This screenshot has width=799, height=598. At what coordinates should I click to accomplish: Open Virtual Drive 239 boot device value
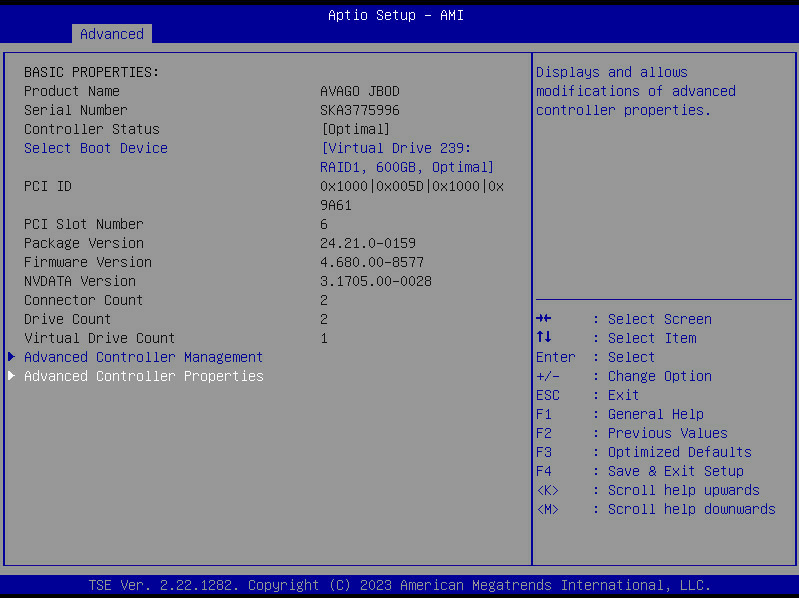[x=407, y=158]
